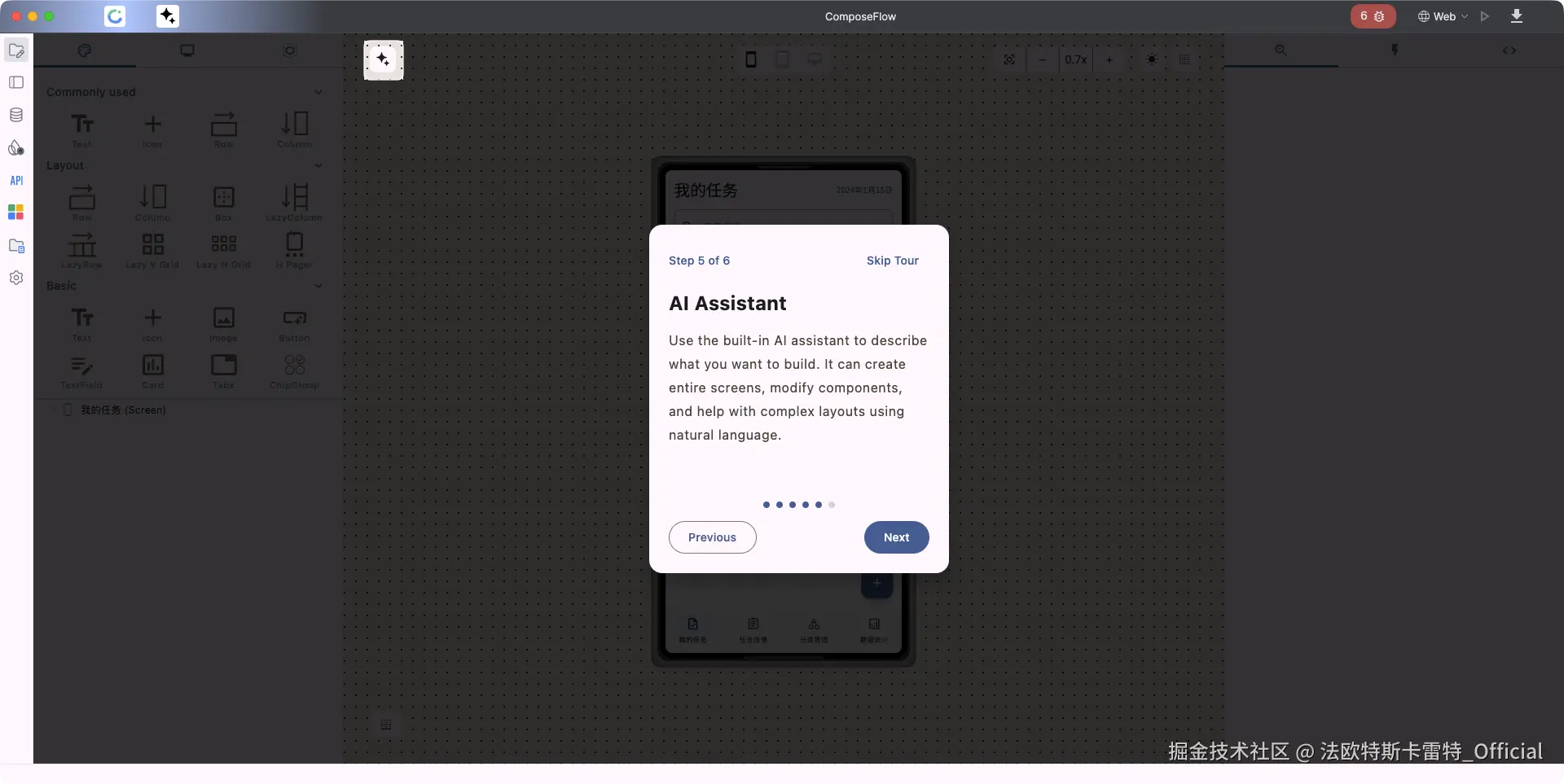This screenshot has height=784, width=1564.
Task: Open the colorful grid blocks sidebar icon
Action: [x=16, y=212]
